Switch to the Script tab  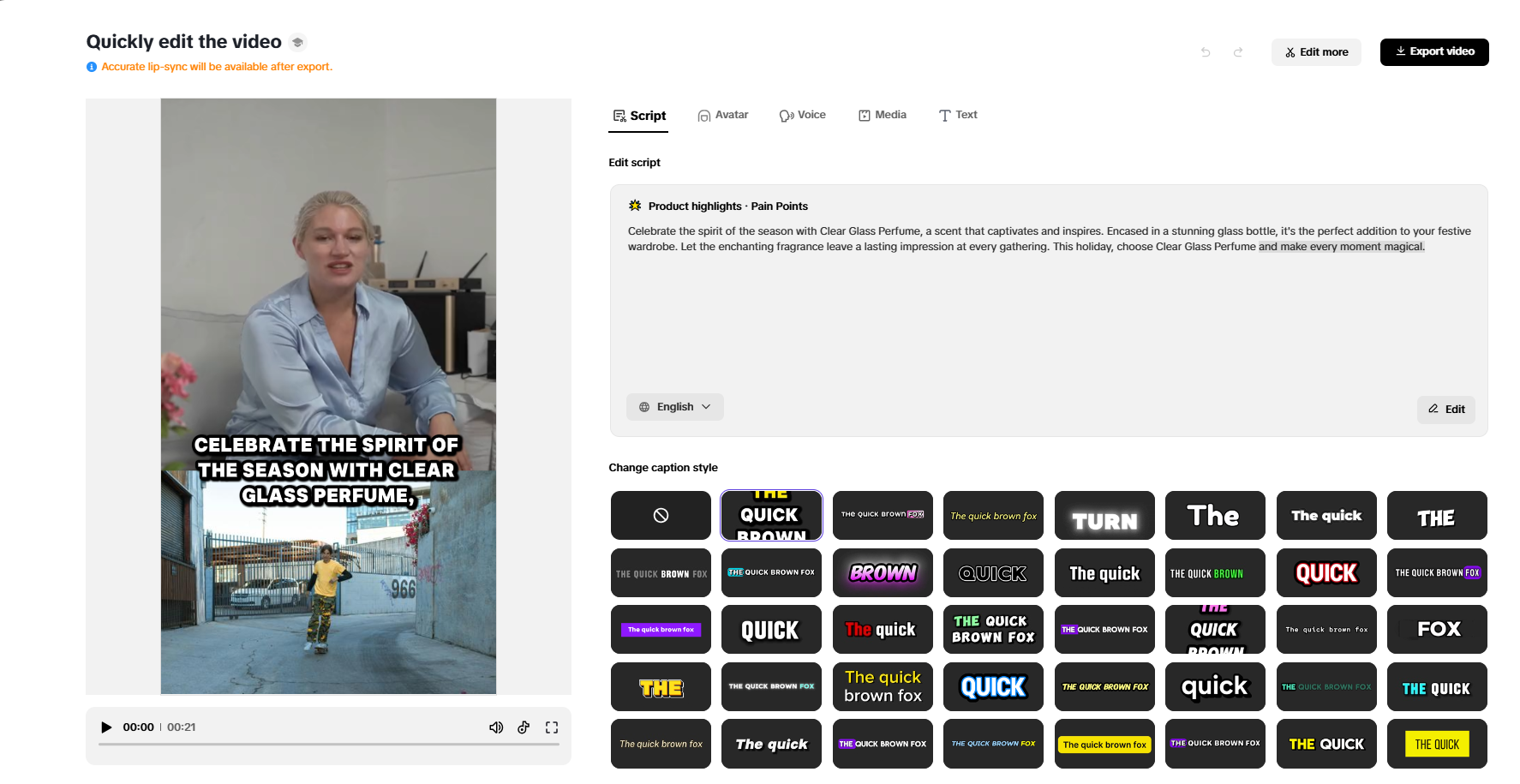tap(639, 116)
